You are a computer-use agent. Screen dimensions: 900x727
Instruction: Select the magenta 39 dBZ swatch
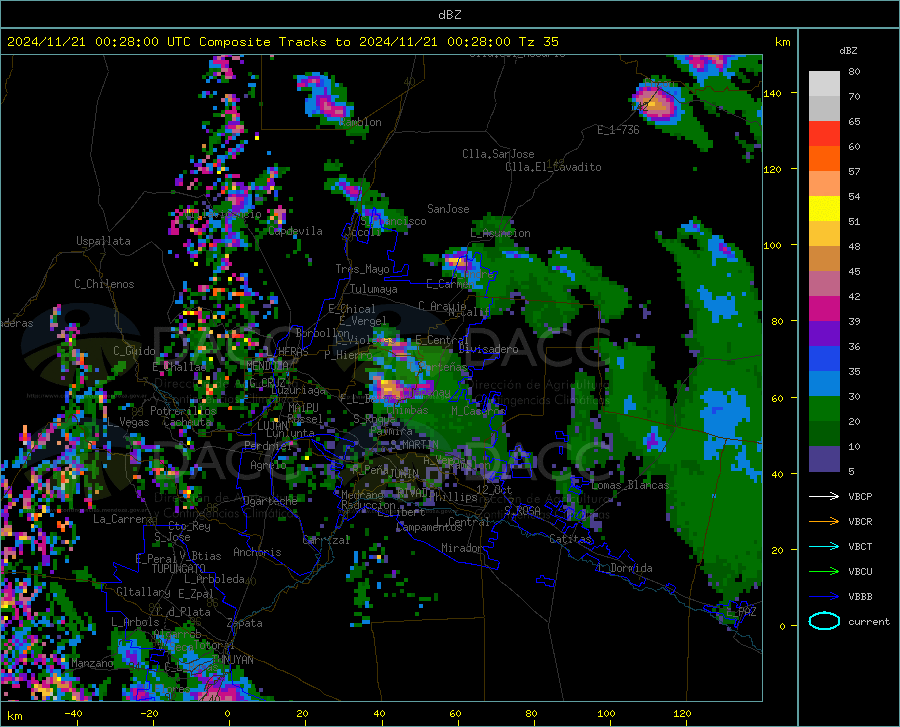(824, 309)
